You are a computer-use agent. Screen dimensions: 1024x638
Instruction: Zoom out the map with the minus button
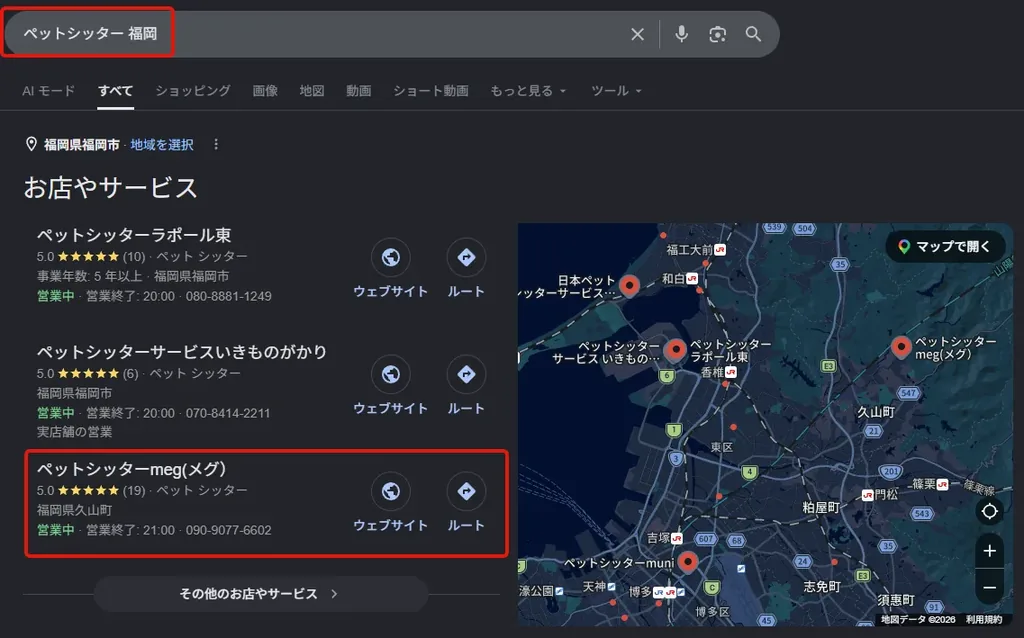click(989, 588)
